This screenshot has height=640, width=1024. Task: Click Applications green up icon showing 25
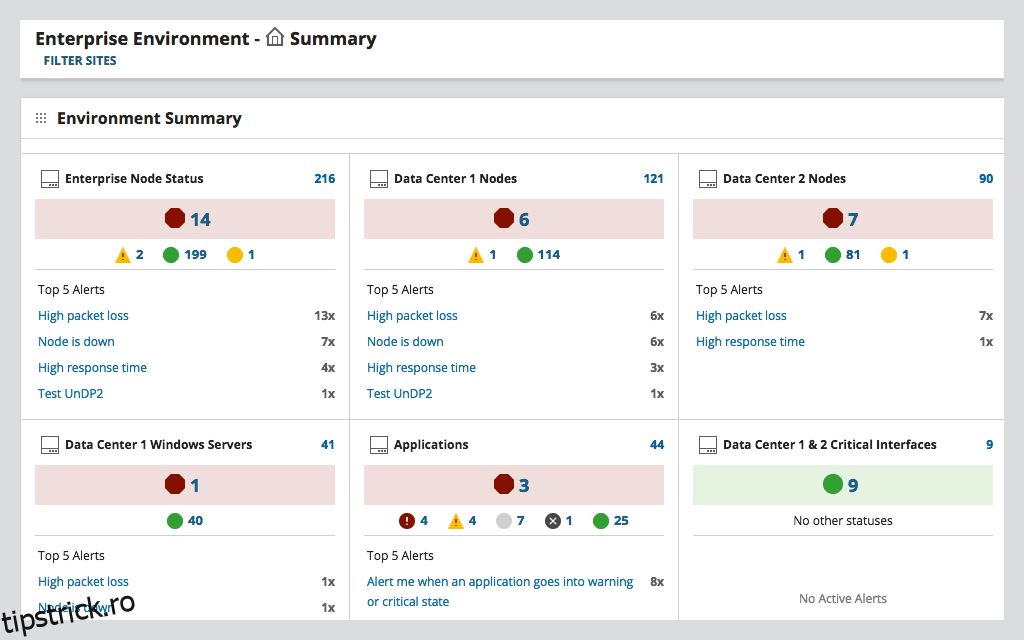coord(601,520)
